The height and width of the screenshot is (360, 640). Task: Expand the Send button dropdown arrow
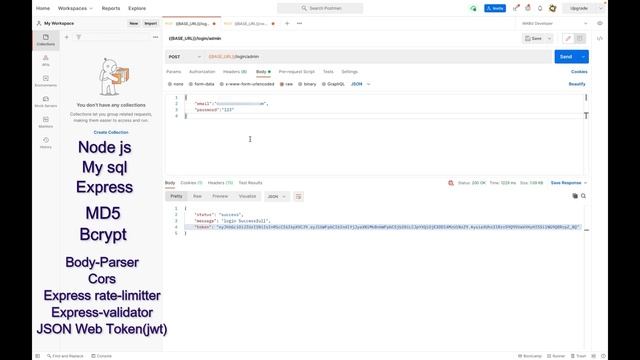click(x=583, y=57)
